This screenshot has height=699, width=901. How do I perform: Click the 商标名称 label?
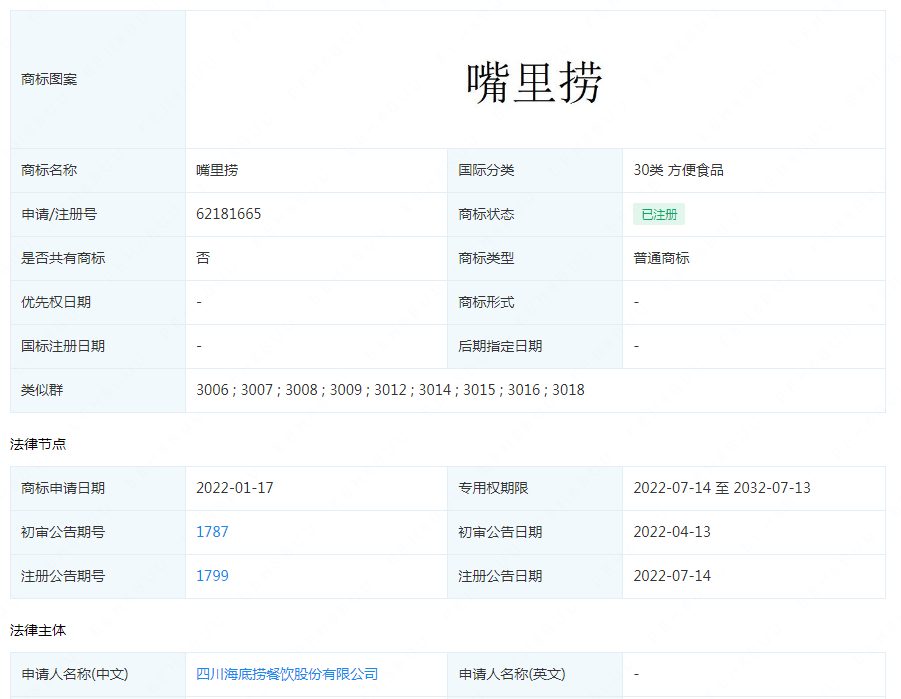point(49,170)
